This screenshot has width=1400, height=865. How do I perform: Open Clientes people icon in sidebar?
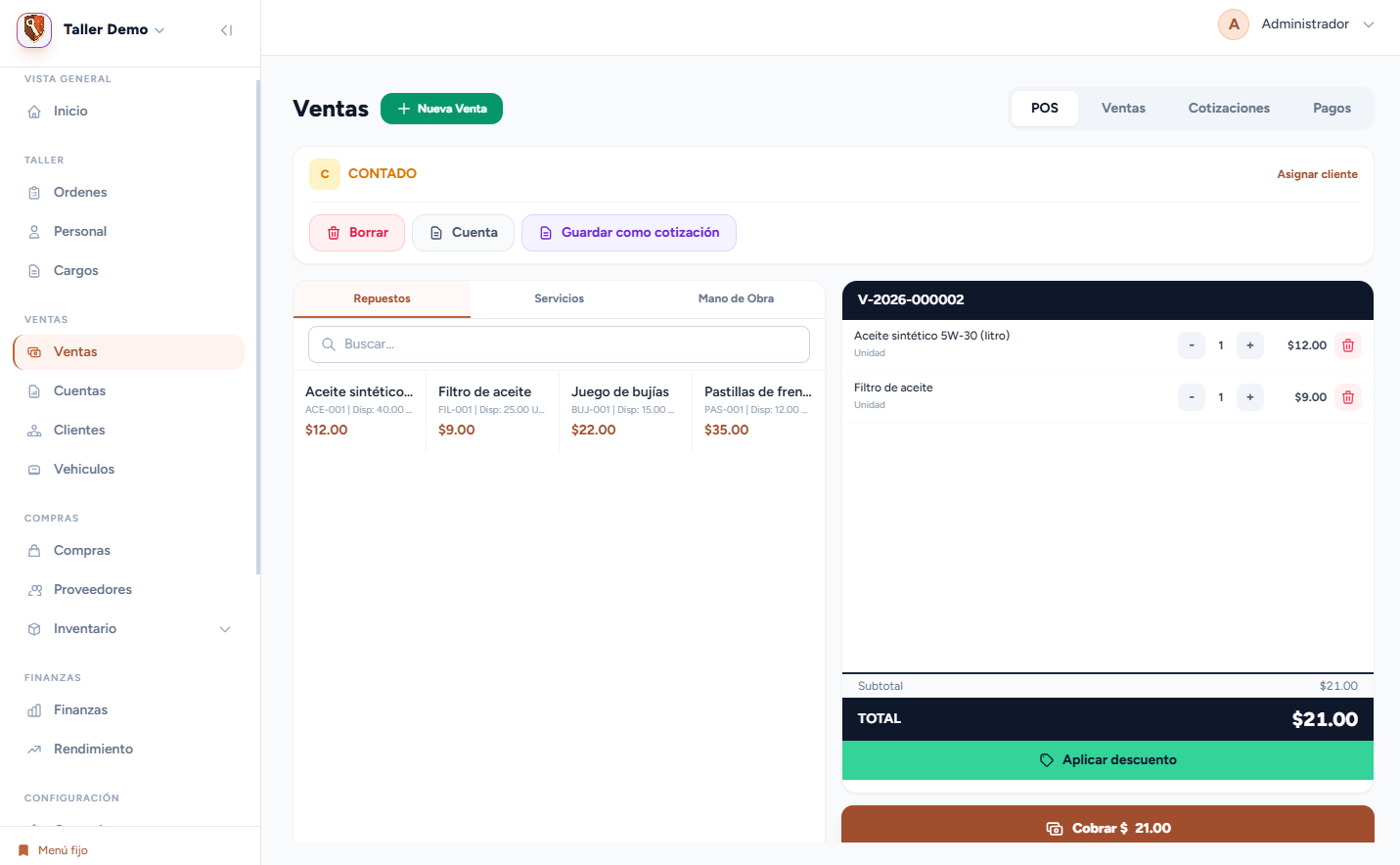(34, 431)
